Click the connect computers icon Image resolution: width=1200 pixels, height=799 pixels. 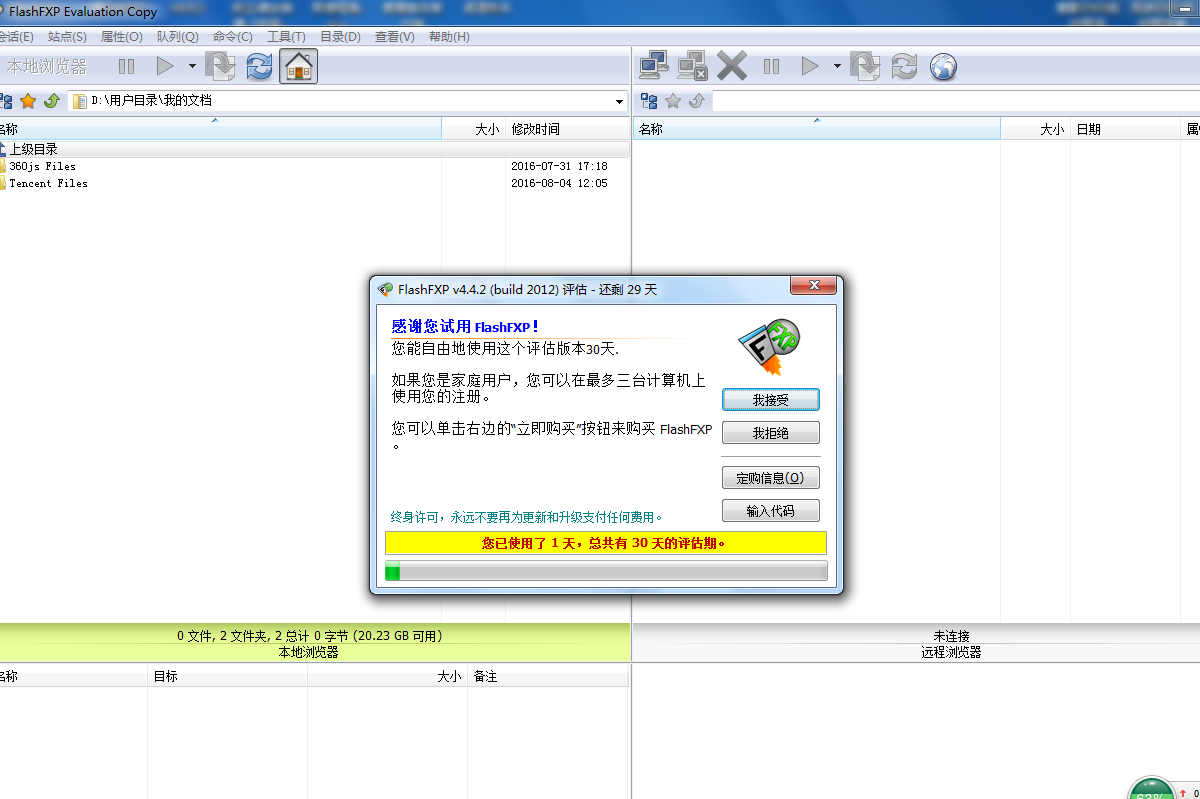coord(654,67)
